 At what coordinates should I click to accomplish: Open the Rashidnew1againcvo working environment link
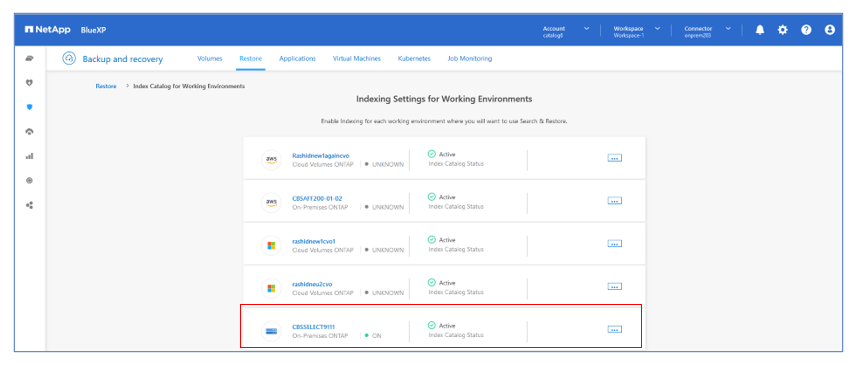coord(321,156)
